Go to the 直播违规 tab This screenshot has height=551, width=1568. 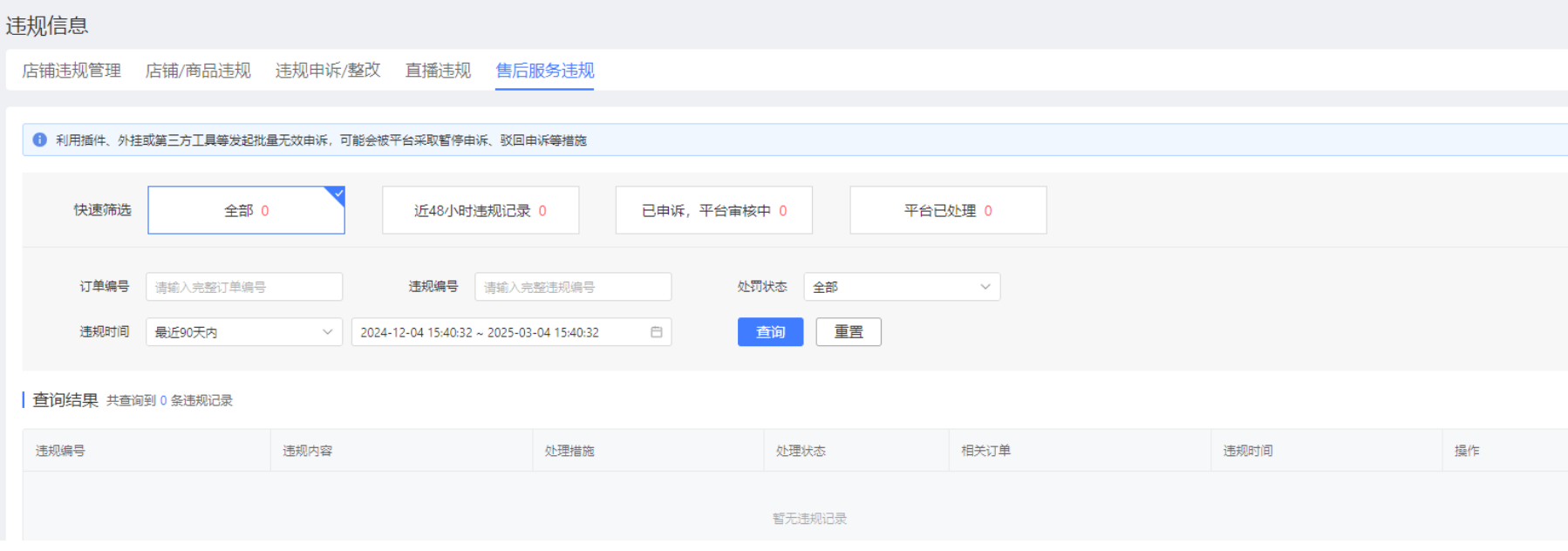[438, 71]
